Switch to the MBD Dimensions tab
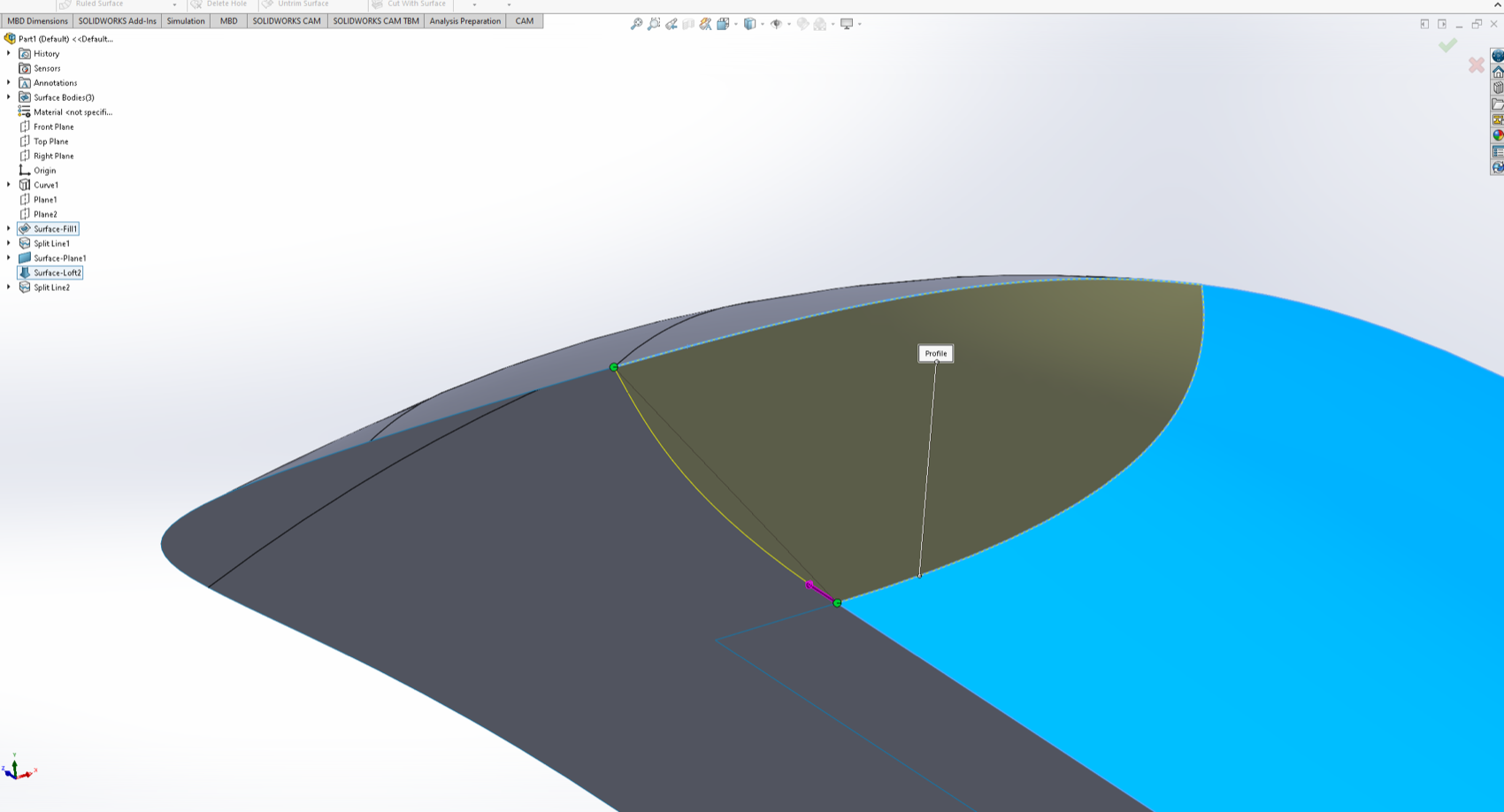Viewport: 1504px width, 812px height. tap(37, 21)
